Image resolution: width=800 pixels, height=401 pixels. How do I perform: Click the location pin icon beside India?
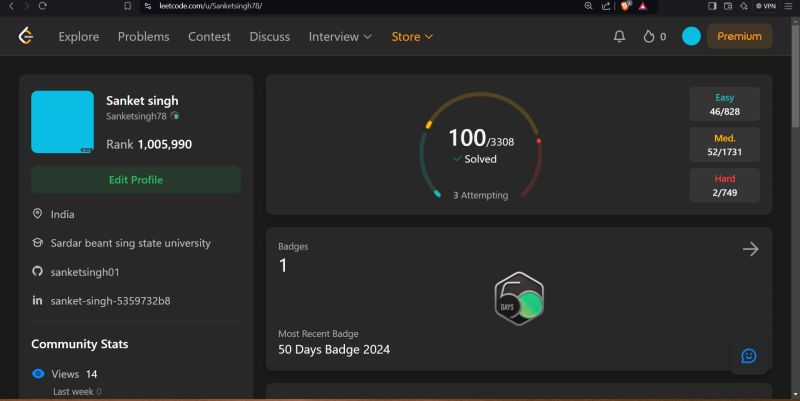37,214
